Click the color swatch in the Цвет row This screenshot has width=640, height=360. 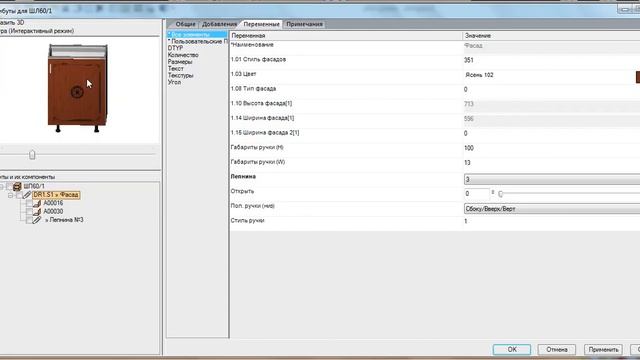(x=638, y=77)
